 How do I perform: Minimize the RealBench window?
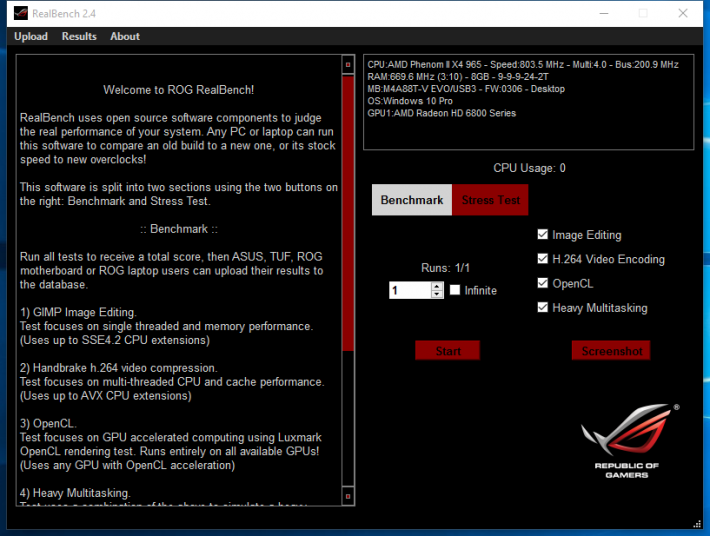tap(604, 14)
